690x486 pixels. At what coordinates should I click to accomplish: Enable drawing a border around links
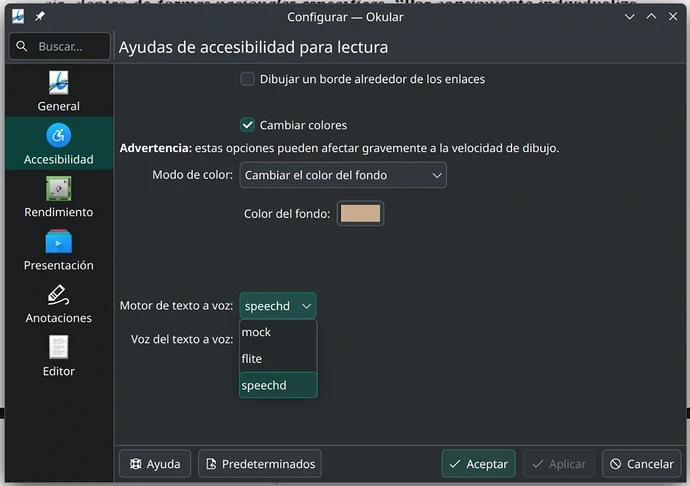pos(248,79)
